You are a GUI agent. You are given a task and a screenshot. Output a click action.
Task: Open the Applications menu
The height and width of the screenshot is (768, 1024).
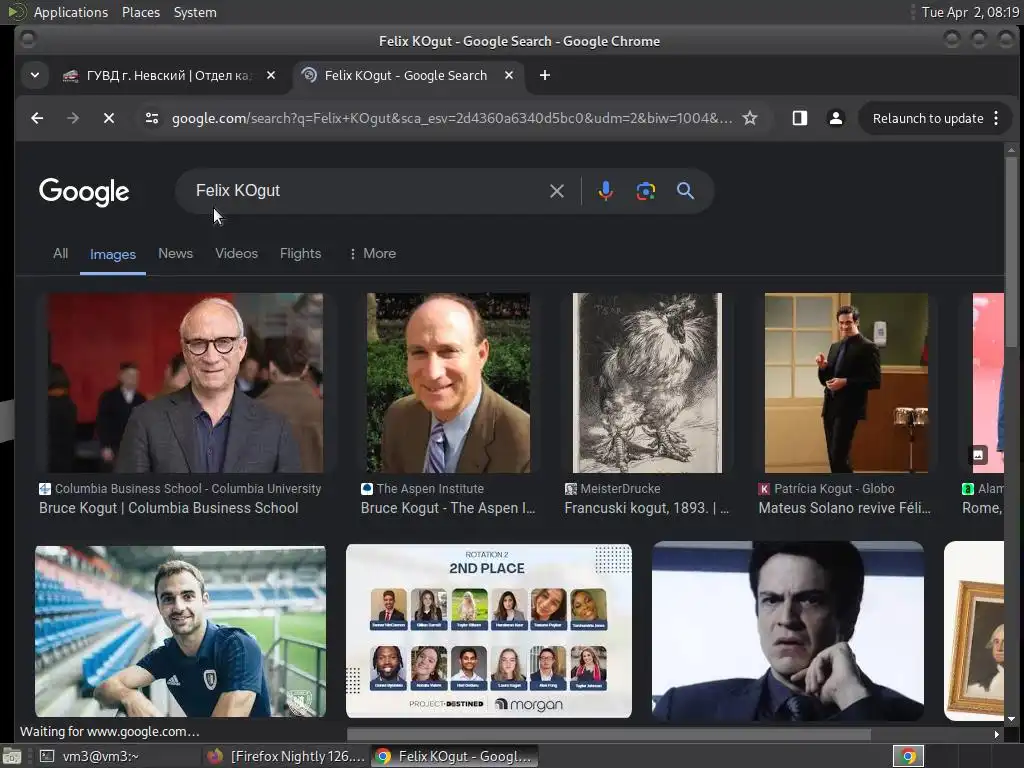click(x=71, y=12)
